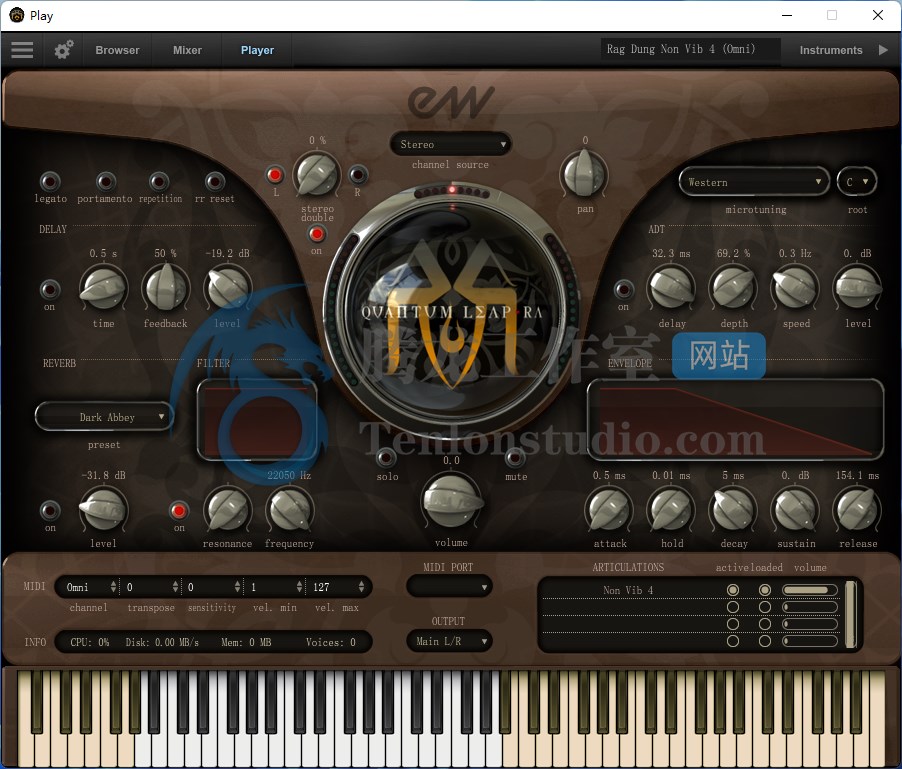Viewport: 902px width, 769px height.
Task: Adjust the sensitivity stepper arrows
Action: tap(237, 587)
